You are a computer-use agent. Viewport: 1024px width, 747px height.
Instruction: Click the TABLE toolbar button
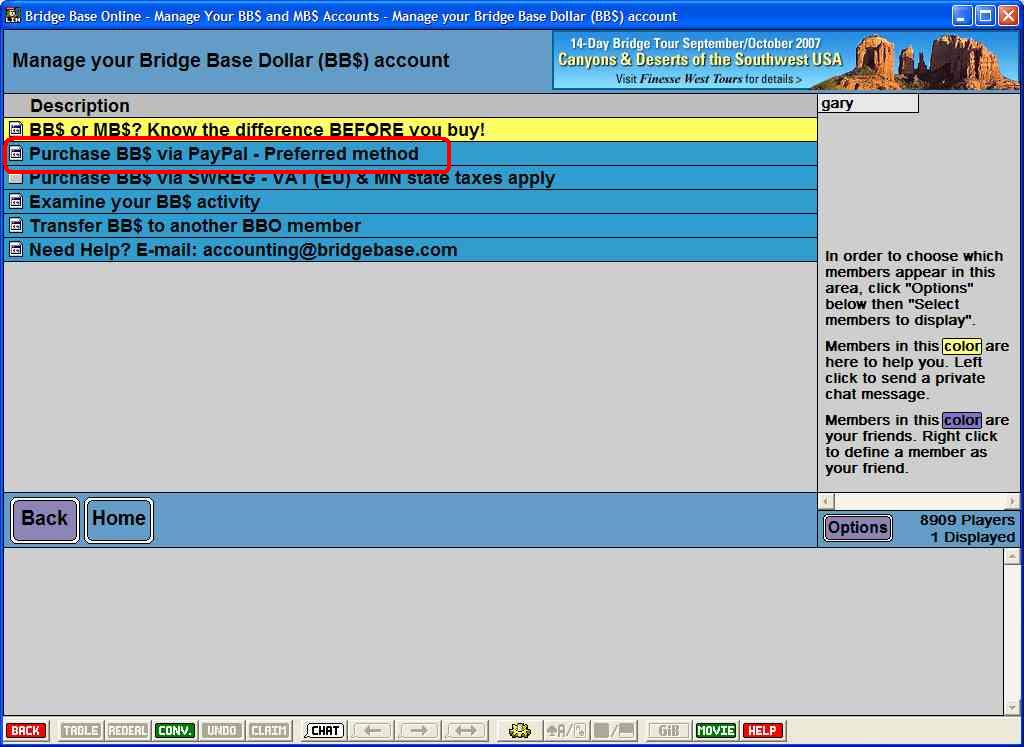(x=80, y=731)
